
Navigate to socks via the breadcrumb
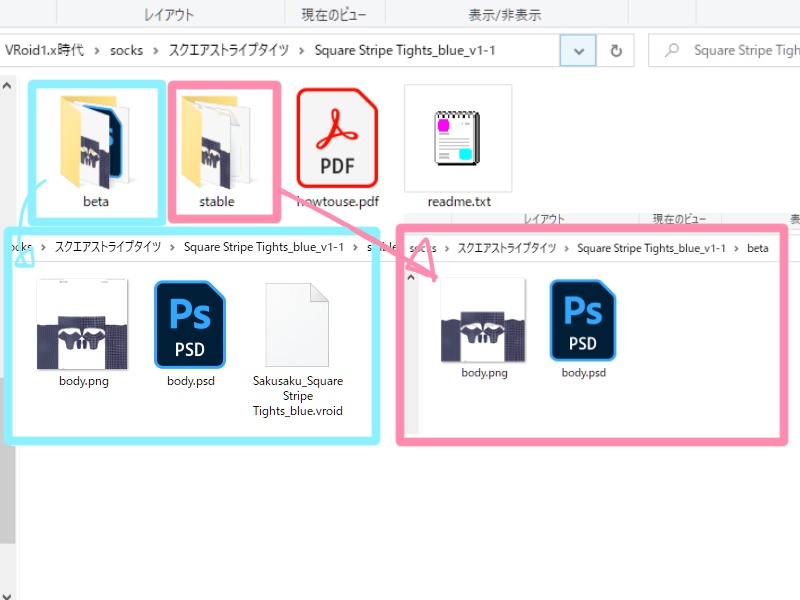126,49
